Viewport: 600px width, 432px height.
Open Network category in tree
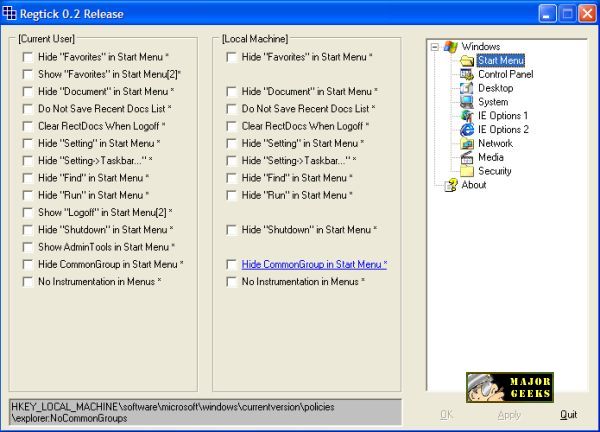(495, 143)
